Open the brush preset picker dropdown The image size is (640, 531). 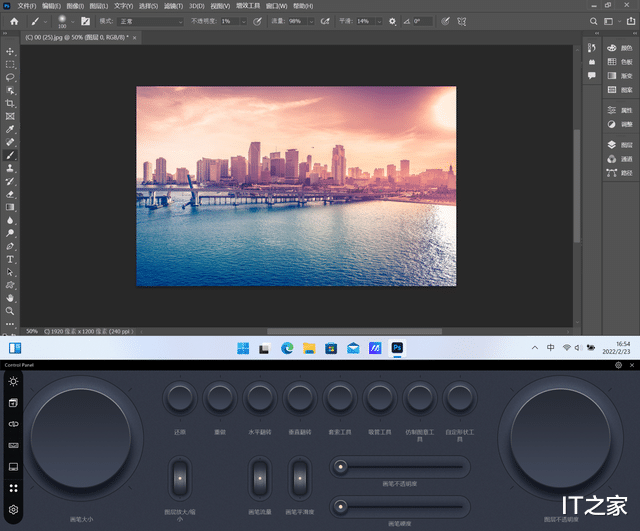pyautogui.click(x=67, y=20)
